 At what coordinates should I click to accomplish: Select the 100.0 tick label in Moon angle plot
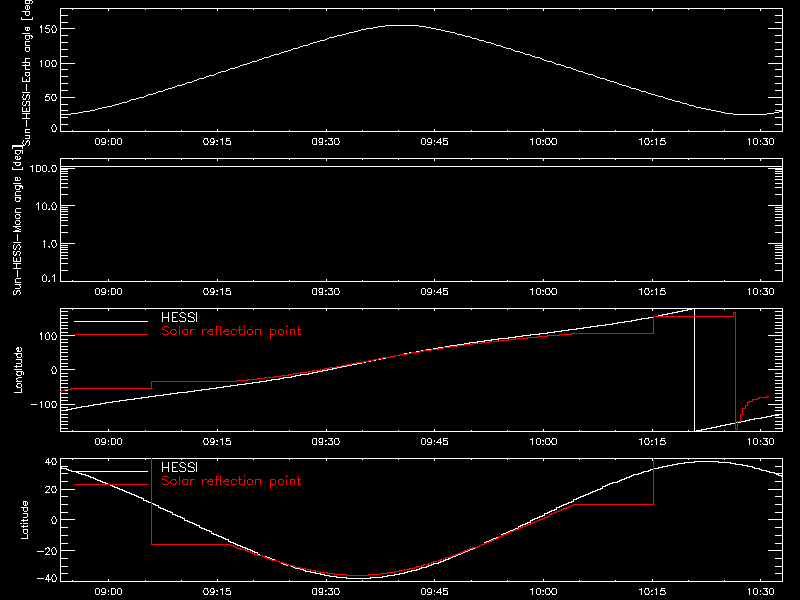[x=43, y=168]
